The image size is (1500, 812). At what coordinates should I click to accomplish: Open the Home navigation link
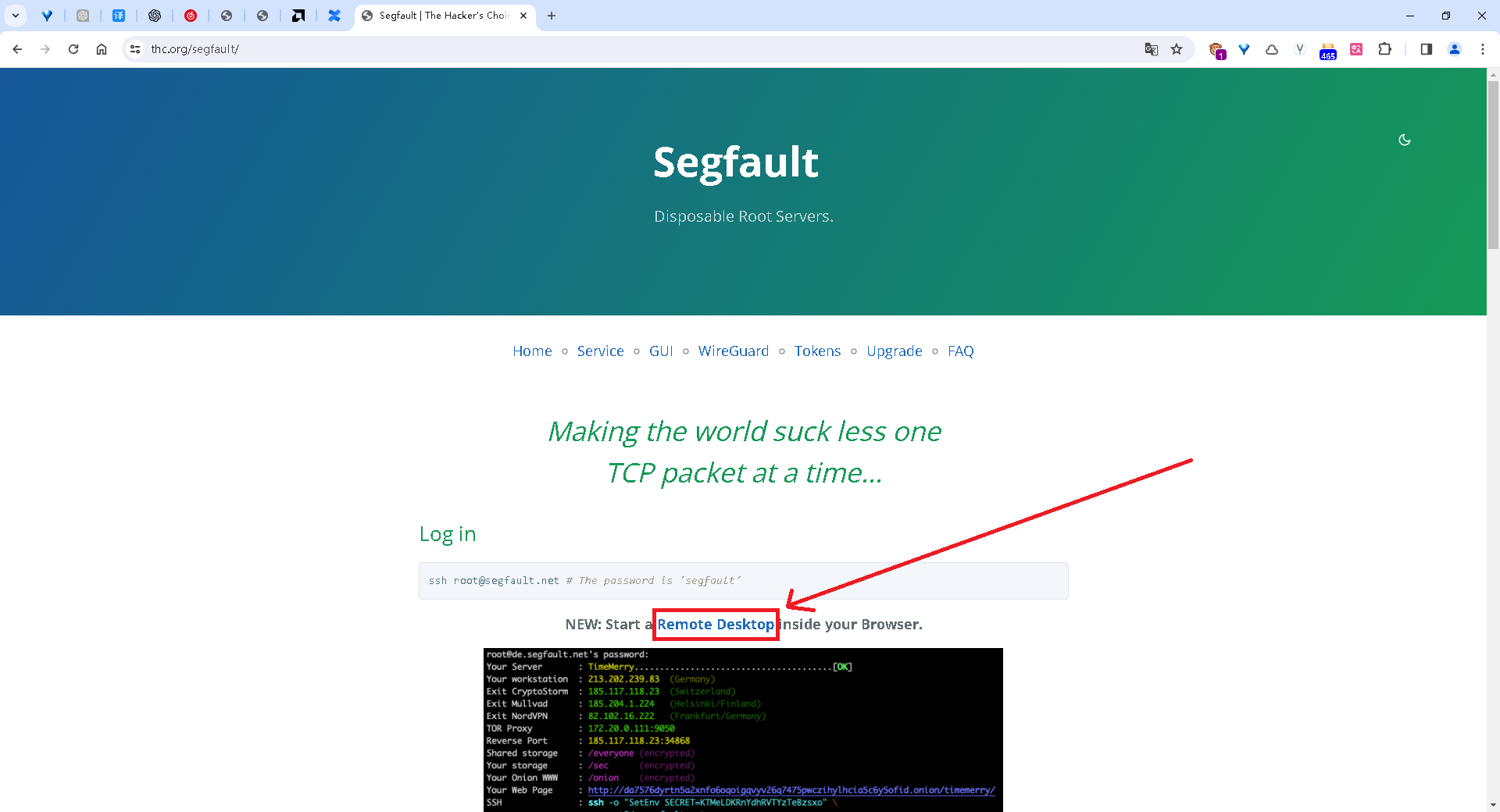click(532, 351)
